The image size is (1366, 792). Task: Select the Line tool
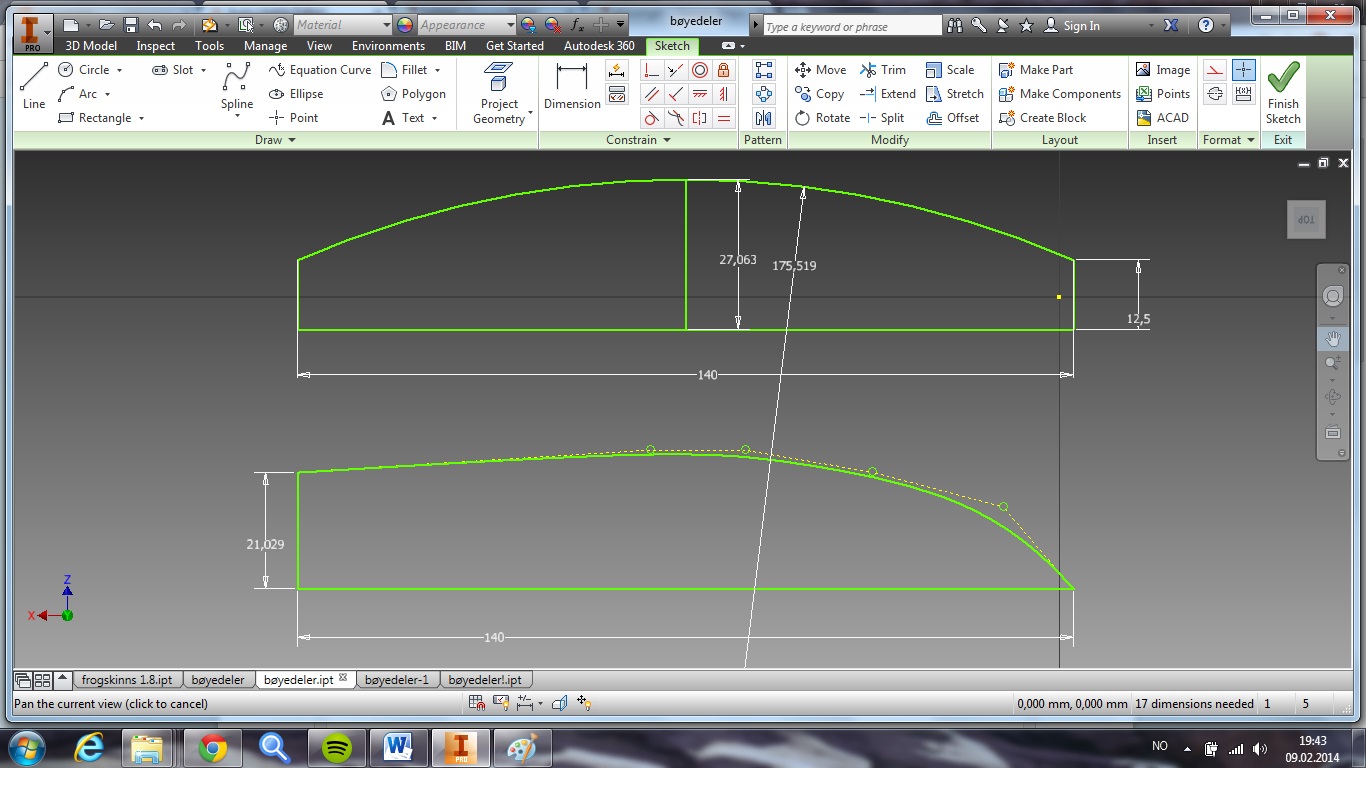click(x=34, y=86)
